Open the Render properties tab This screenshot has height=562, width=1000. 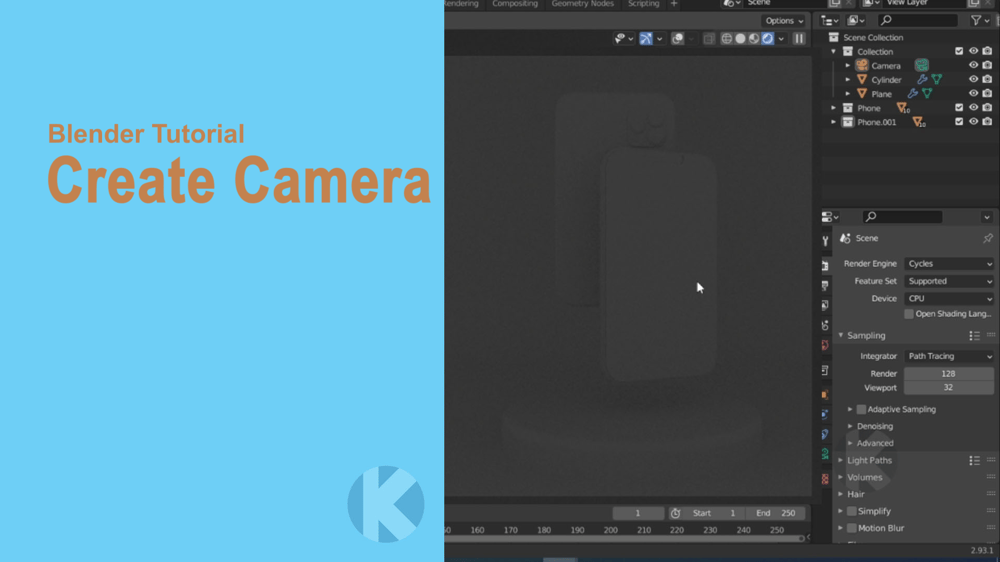point(825,265)
